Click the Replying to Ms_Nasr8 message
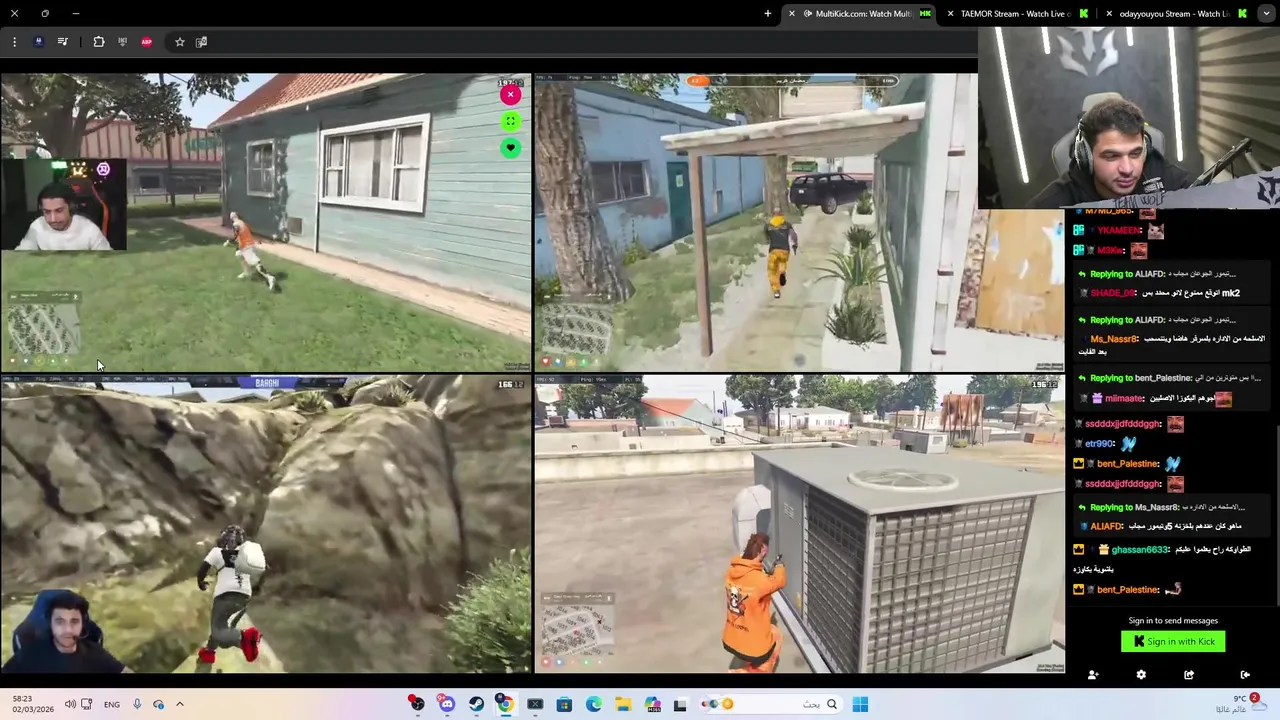The width and height of the screenshot is (1280, 720). click(x=1162, y=507)
